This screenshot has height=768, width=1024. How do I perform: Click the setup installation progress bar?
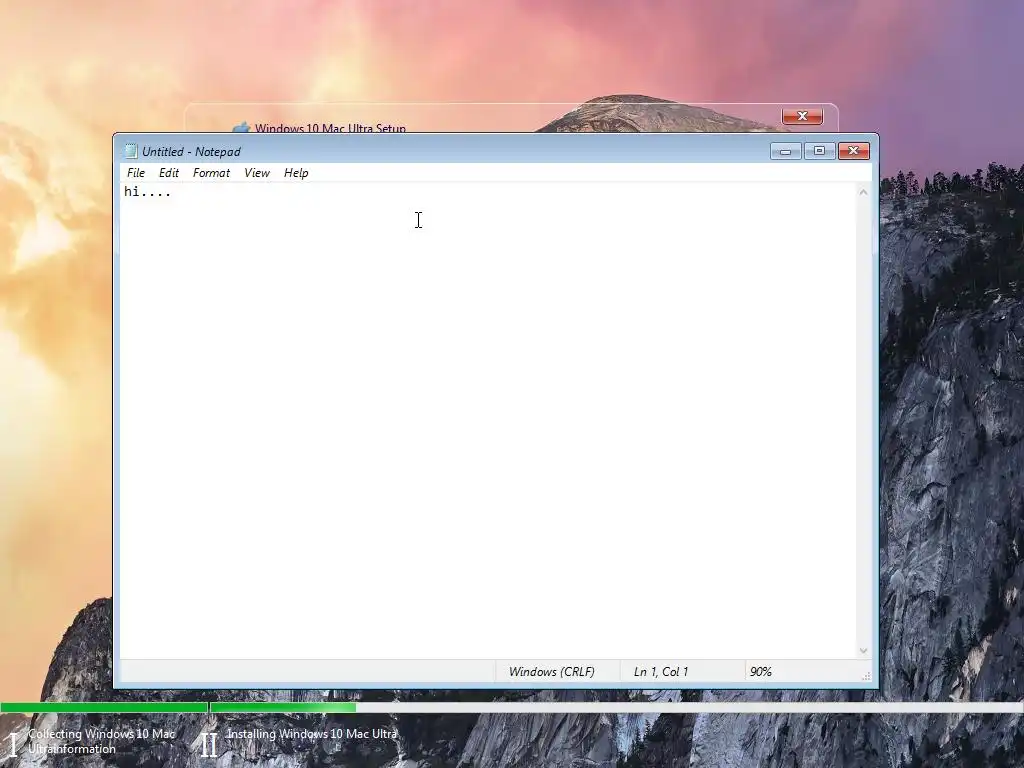[x=512, y=707]
